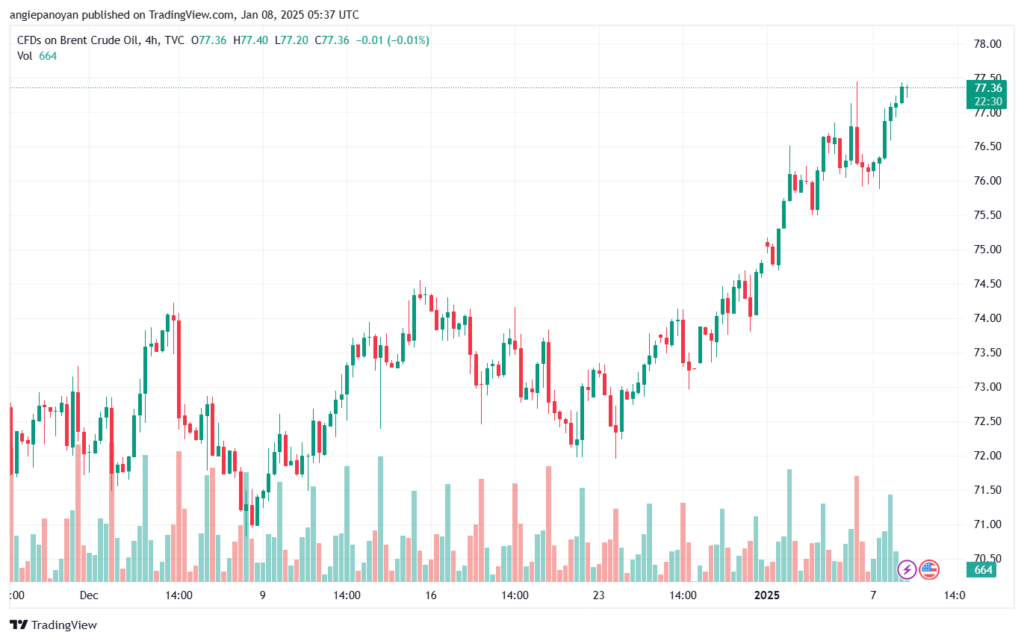Click the 74.00 price axis label
The image size is (1024, 641).
987,318
